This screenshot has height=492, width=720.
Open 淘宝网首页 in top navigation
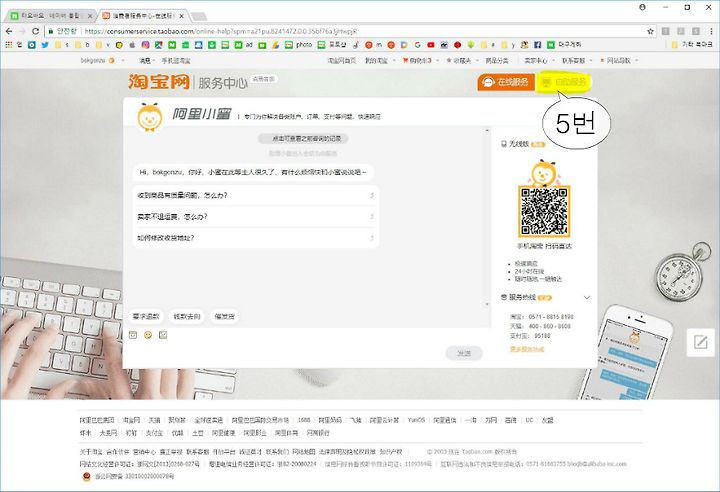tap(341, 61)
